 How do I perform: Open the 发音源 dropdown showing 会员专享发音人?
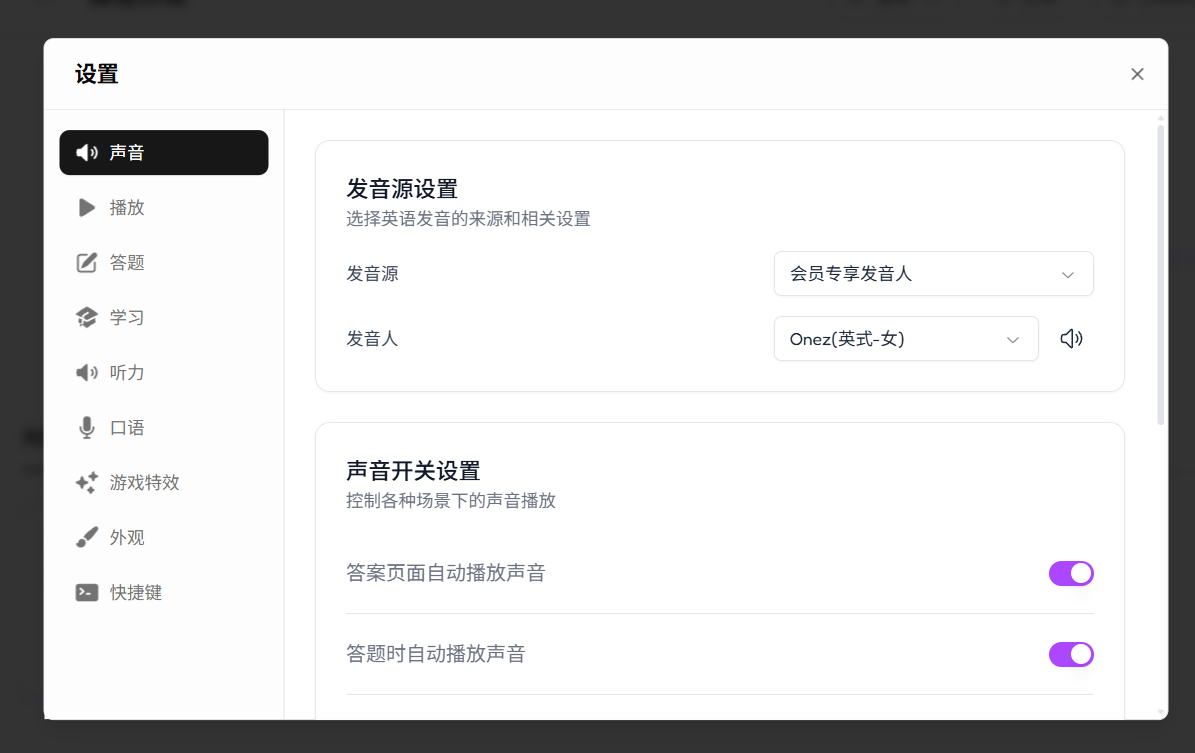[932, 274]
